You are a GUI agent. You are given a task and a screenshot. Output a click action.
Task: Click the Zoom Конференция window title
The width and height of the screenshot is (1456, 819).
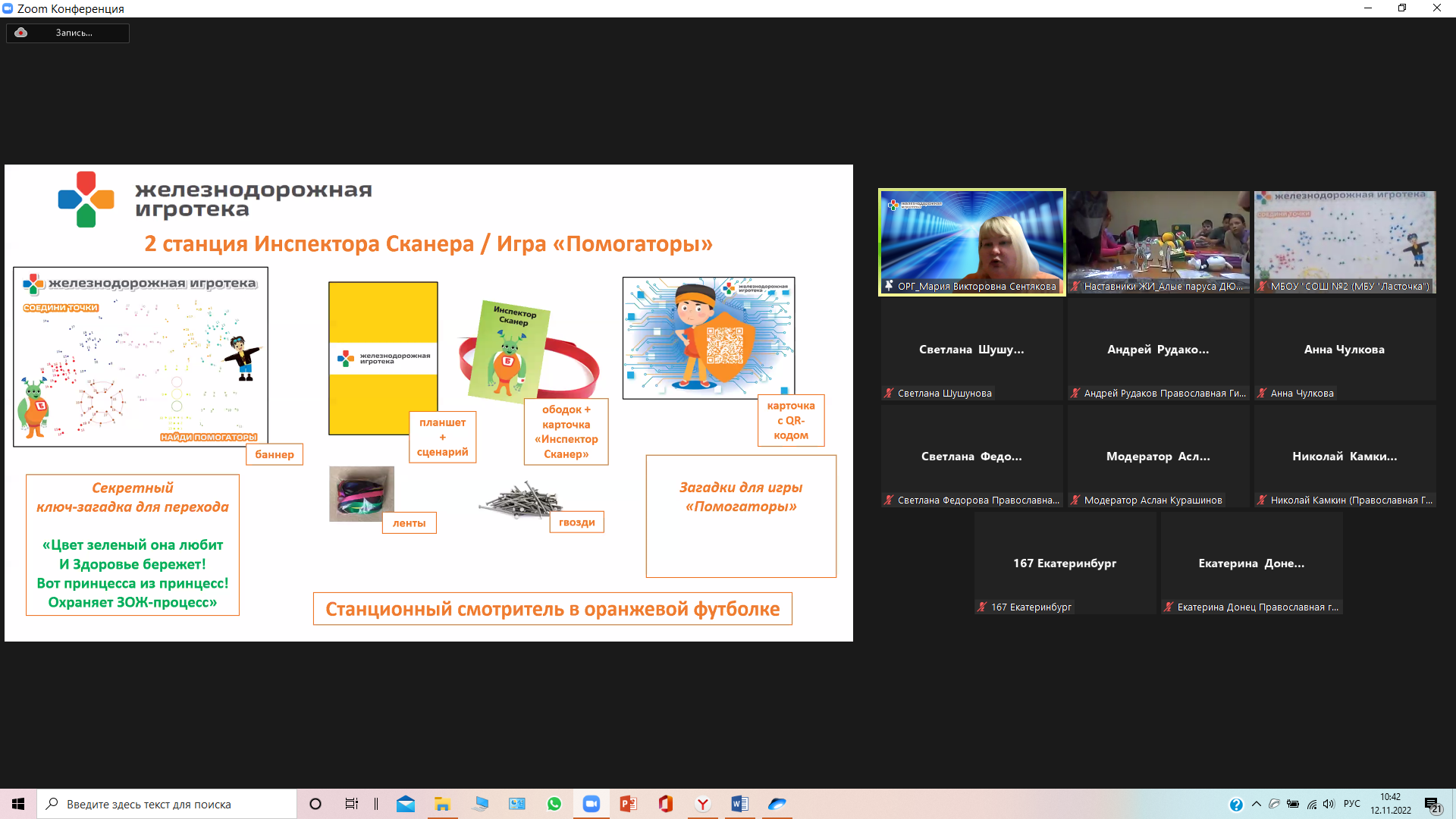pyautogui.click(x=71, y=8)
